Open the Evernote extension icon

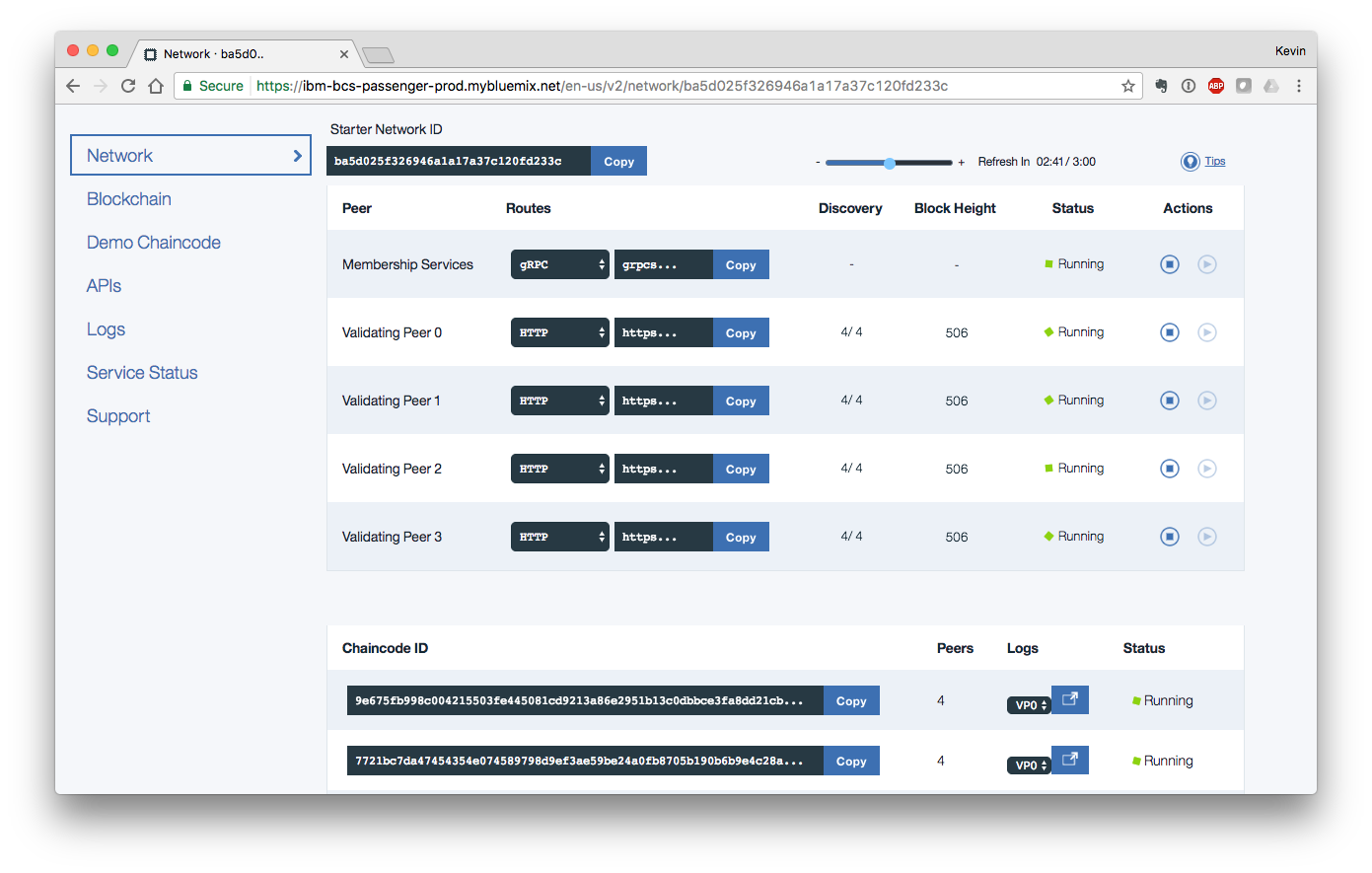point(1161,86)
